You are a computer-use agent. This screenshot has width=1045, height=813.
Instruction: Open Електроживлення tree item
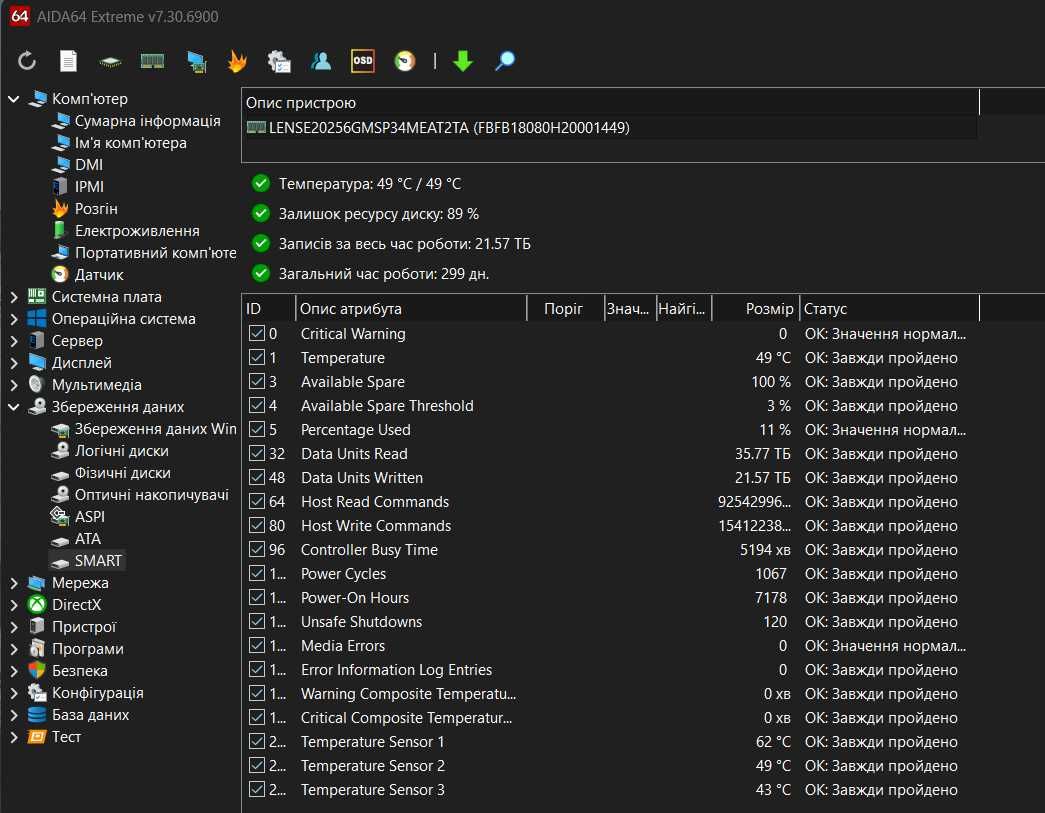tap(137, 231)
